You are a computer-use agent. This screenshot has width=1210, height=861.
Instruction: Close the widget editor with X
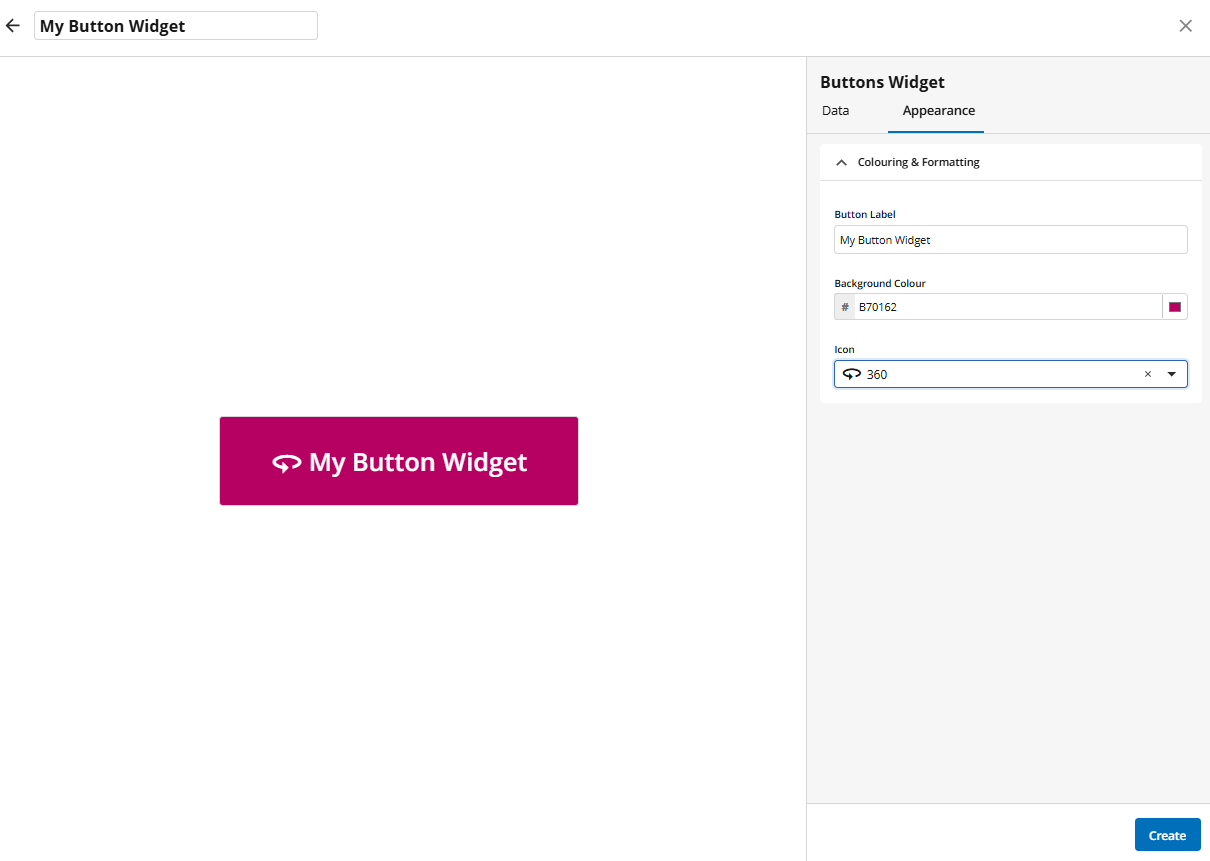1185,26
